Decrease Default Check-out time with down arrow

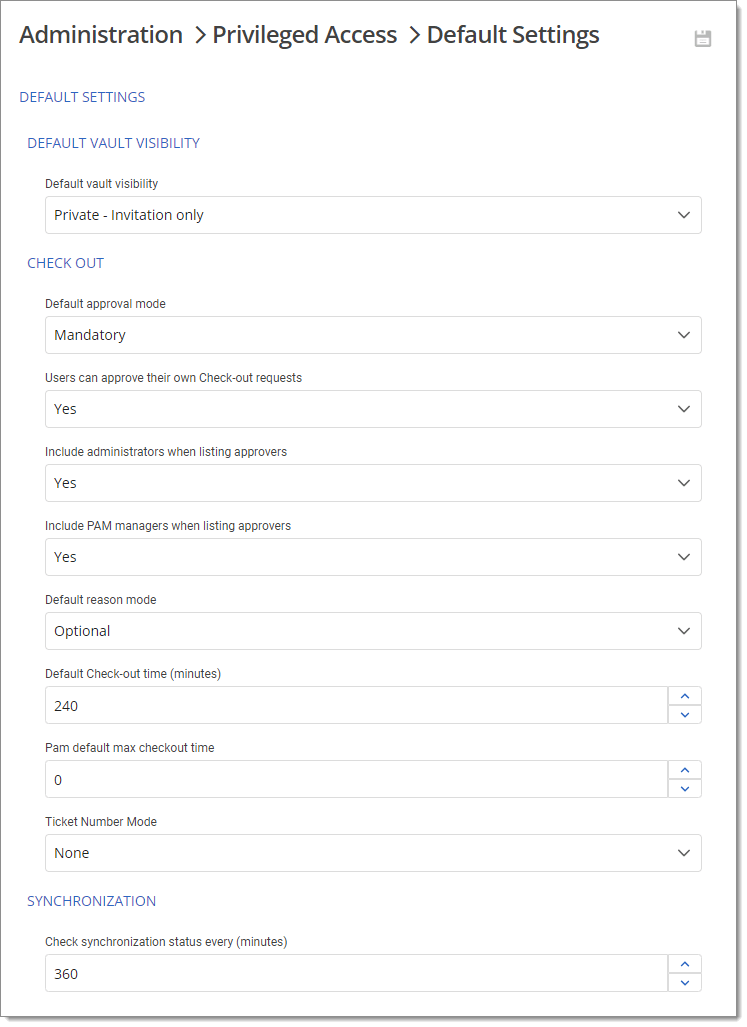tap(685, 714)
